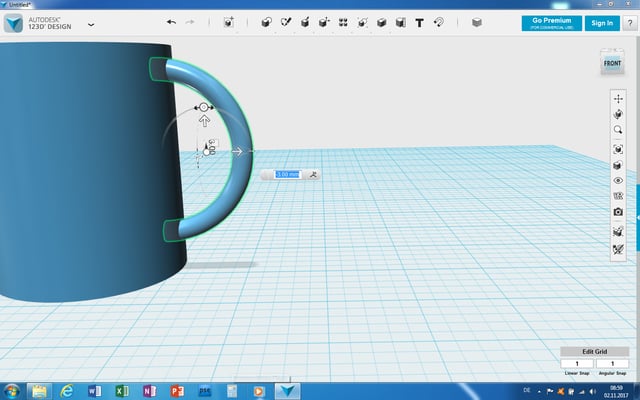Expand the 123D Design application menu arrow
This screenshot has width=640, height=400.
point(92,23)
